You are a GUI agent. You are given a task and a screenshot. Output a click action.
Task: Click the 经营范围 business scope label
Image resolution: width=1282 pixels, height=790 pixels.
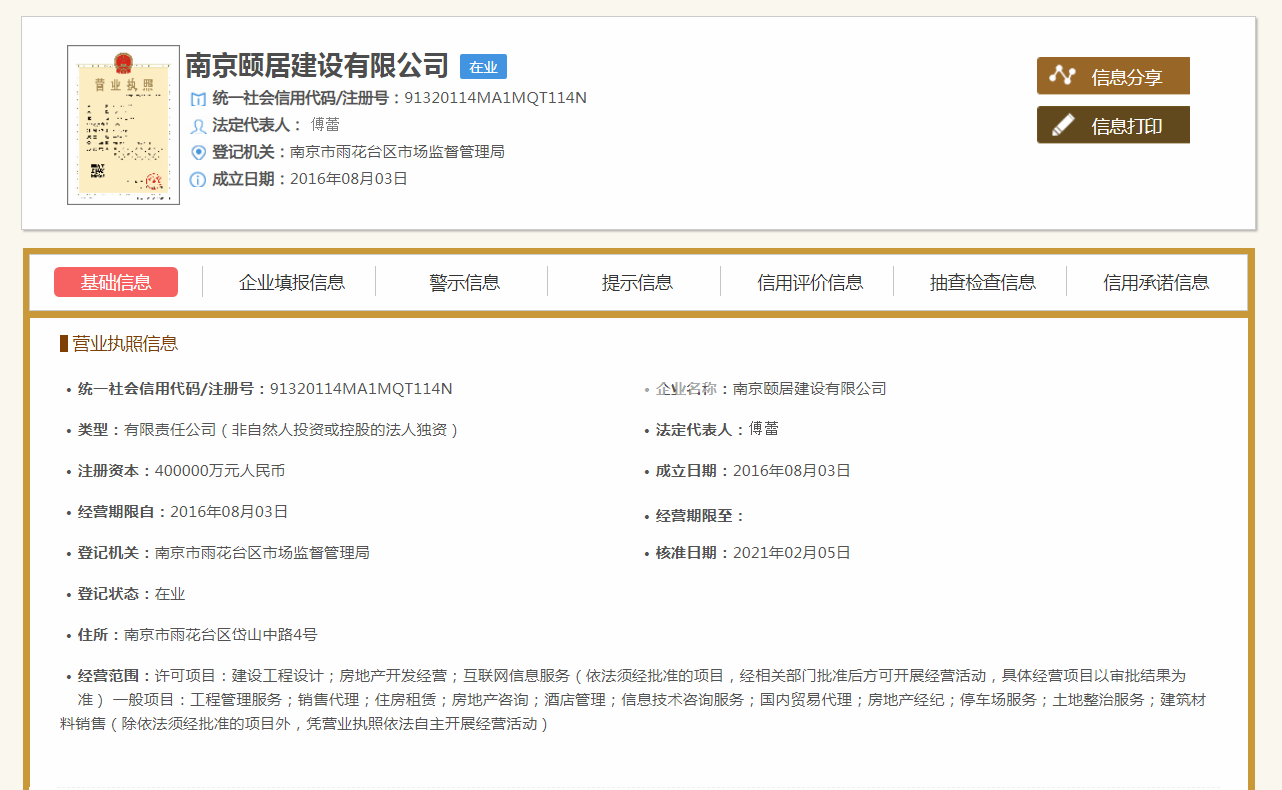click(x=115, y=676)
